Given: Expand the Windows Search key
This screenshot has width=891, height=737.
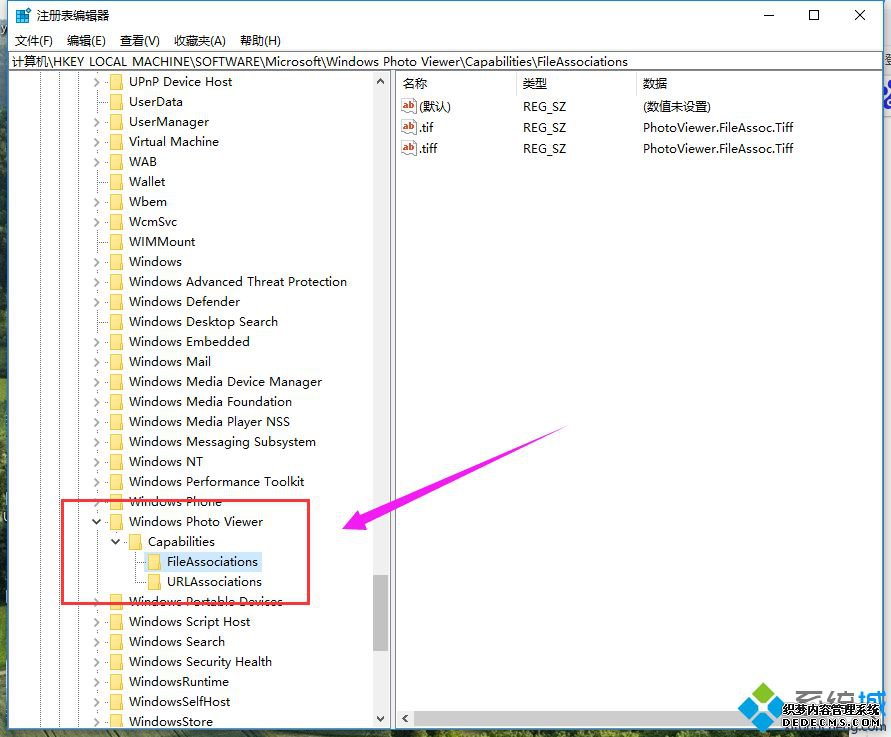Looking at the screenshot, I should [x=97, y=642].
